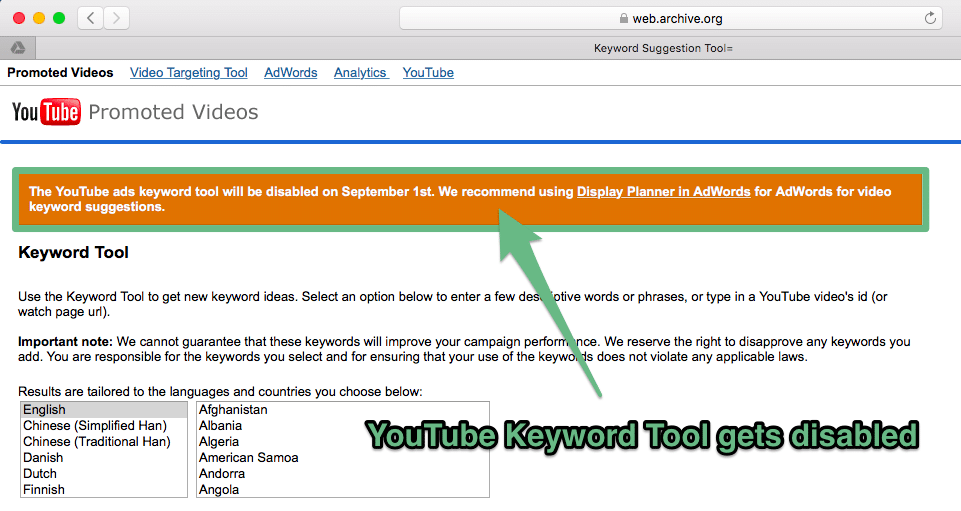Click the Keyword Tool heading
The width and height of the screenshot is (961, 511).
pyautogui.click(x=74, y=252)
